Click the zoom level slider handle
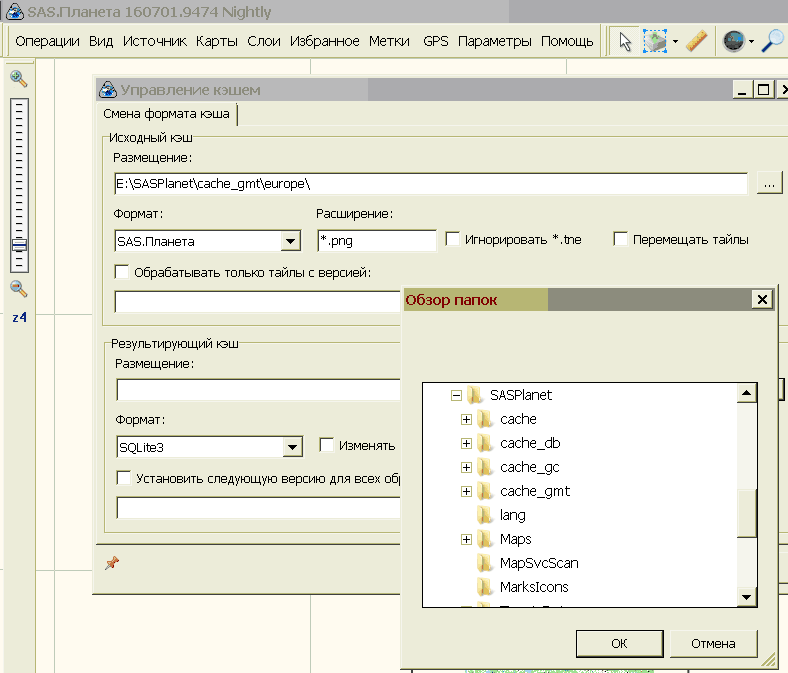Screen dimensions: 788x673 (19, 245)
